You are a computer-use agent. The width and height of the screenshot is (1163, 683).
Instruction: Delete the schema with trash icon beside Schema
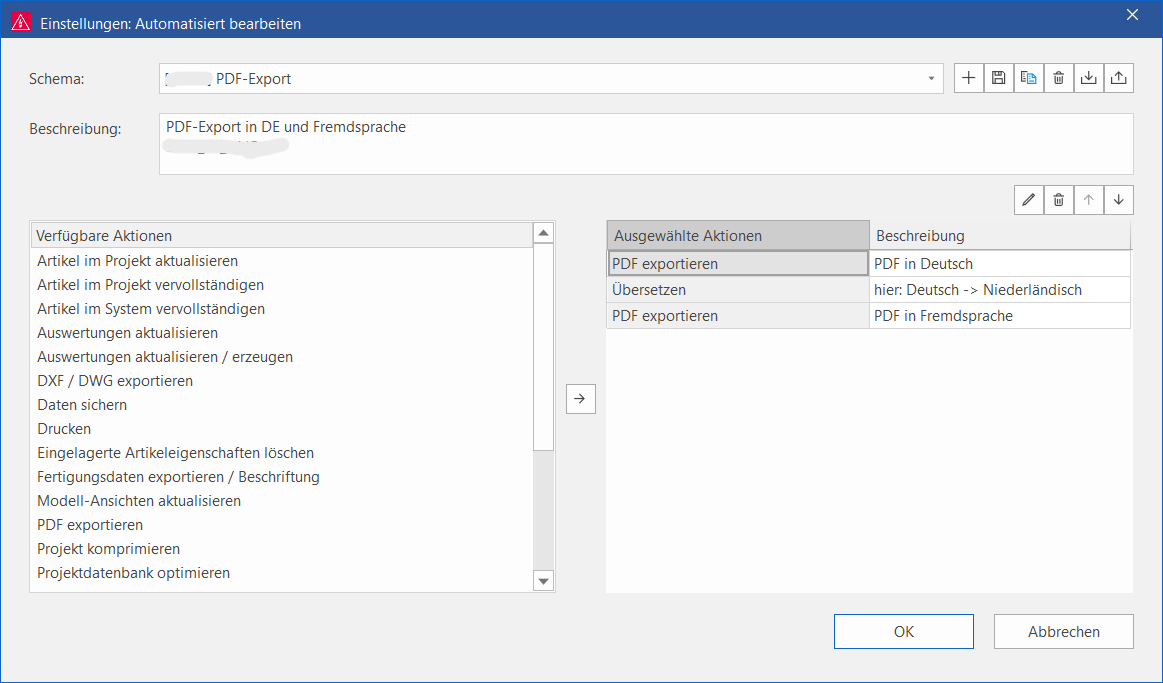[1058, 78]
